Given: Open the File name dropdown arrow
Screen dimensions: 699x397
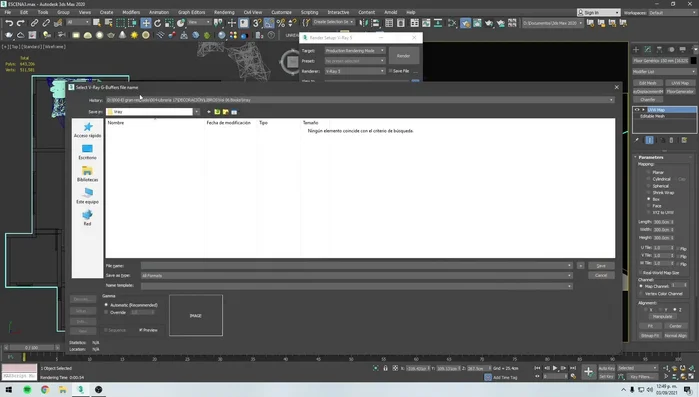Looking at the screenshot, I should 569,266.
